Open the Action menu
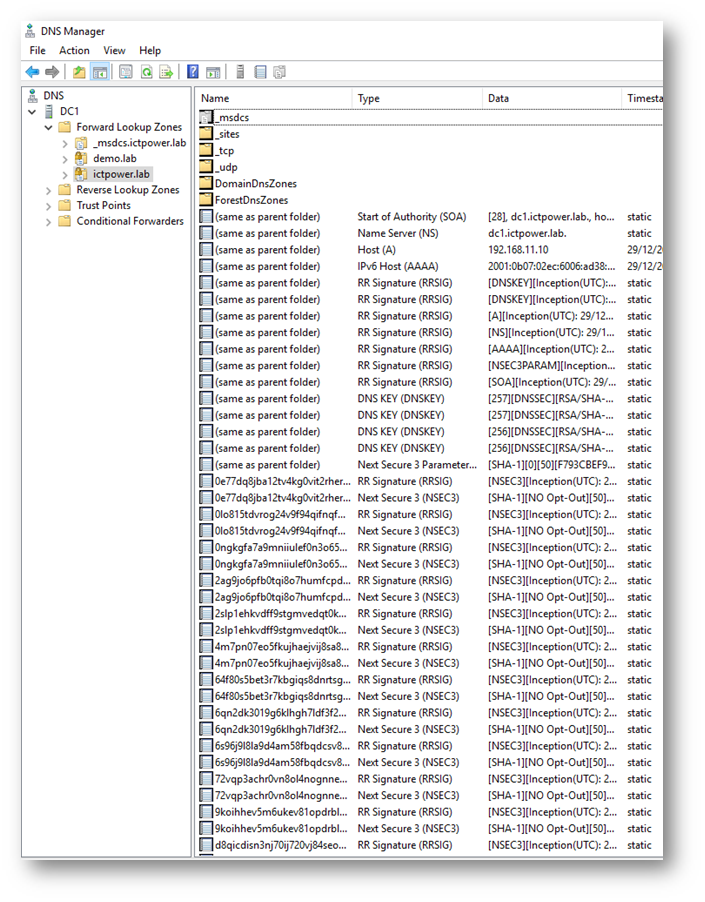This screenshot has width=705, height=902. click(x=74, y=50)
